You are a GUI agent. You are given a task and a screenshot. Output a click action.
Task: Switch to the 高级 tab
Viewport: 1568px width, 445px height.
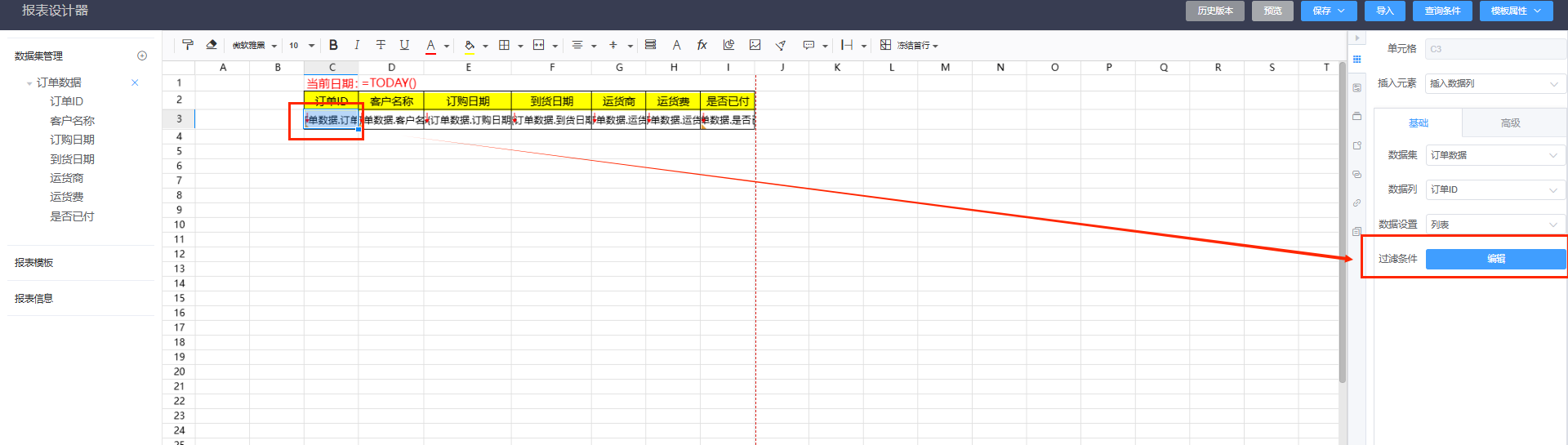click(1510, 123)
